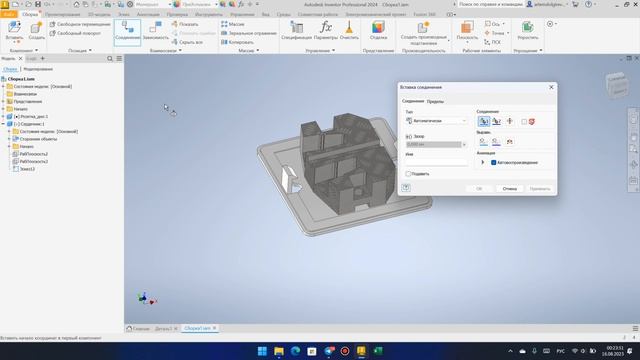Viewport: 640px width, 360px height.
Task: Open the Тип Автоматически dropdown
Action: point(436,121)
